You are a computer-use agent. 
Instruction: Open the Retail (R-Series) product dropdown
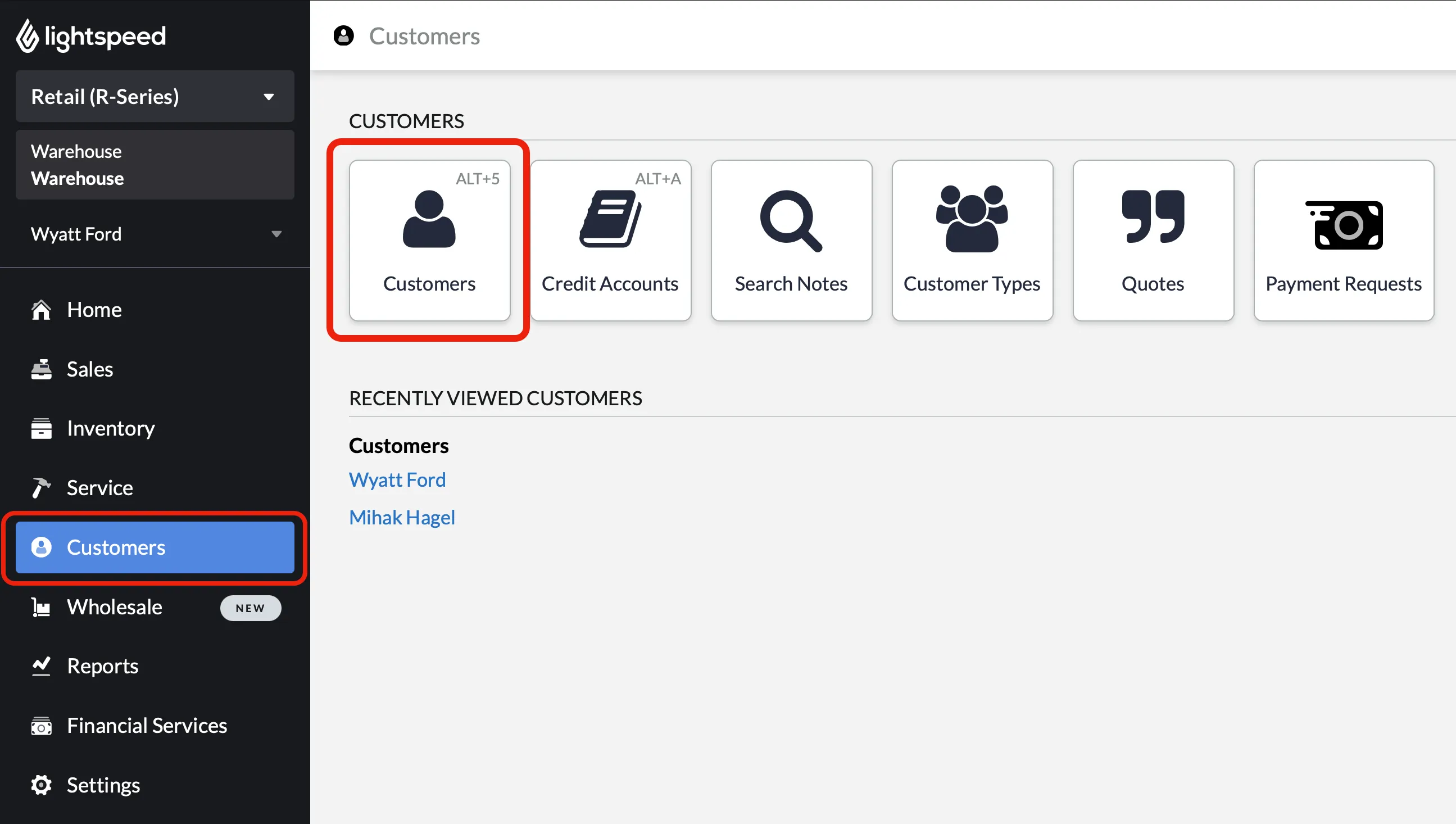tap(155, 96)
